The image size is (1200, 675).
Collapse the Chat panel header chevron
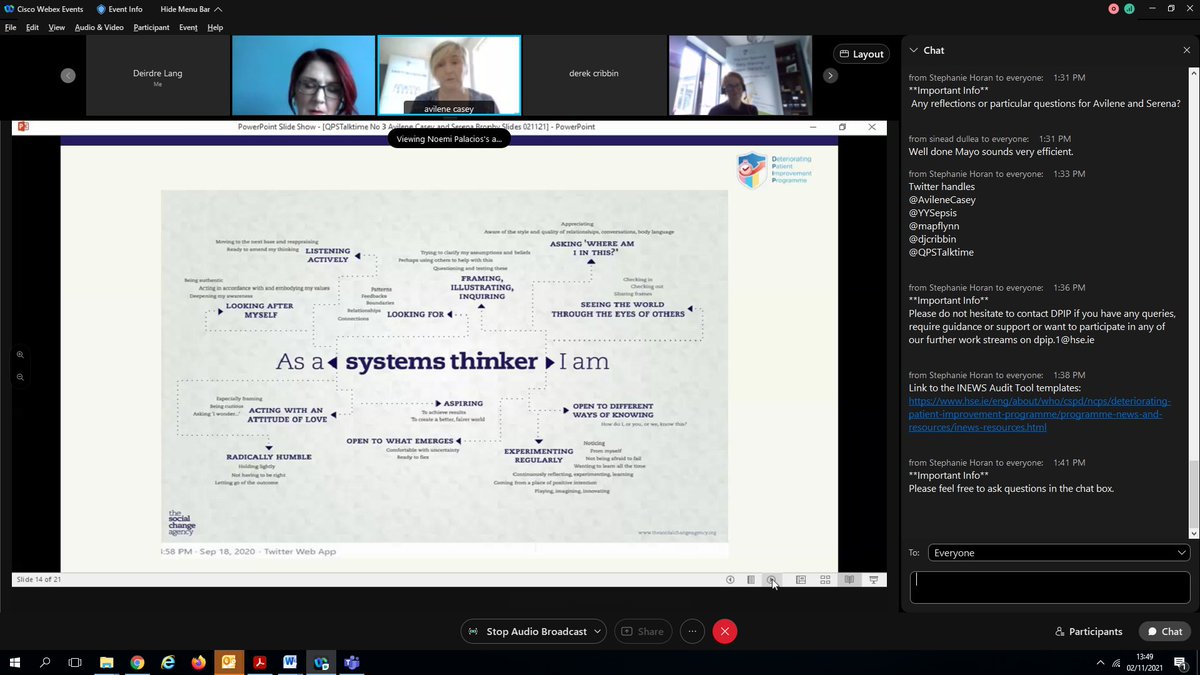point(913,50)
